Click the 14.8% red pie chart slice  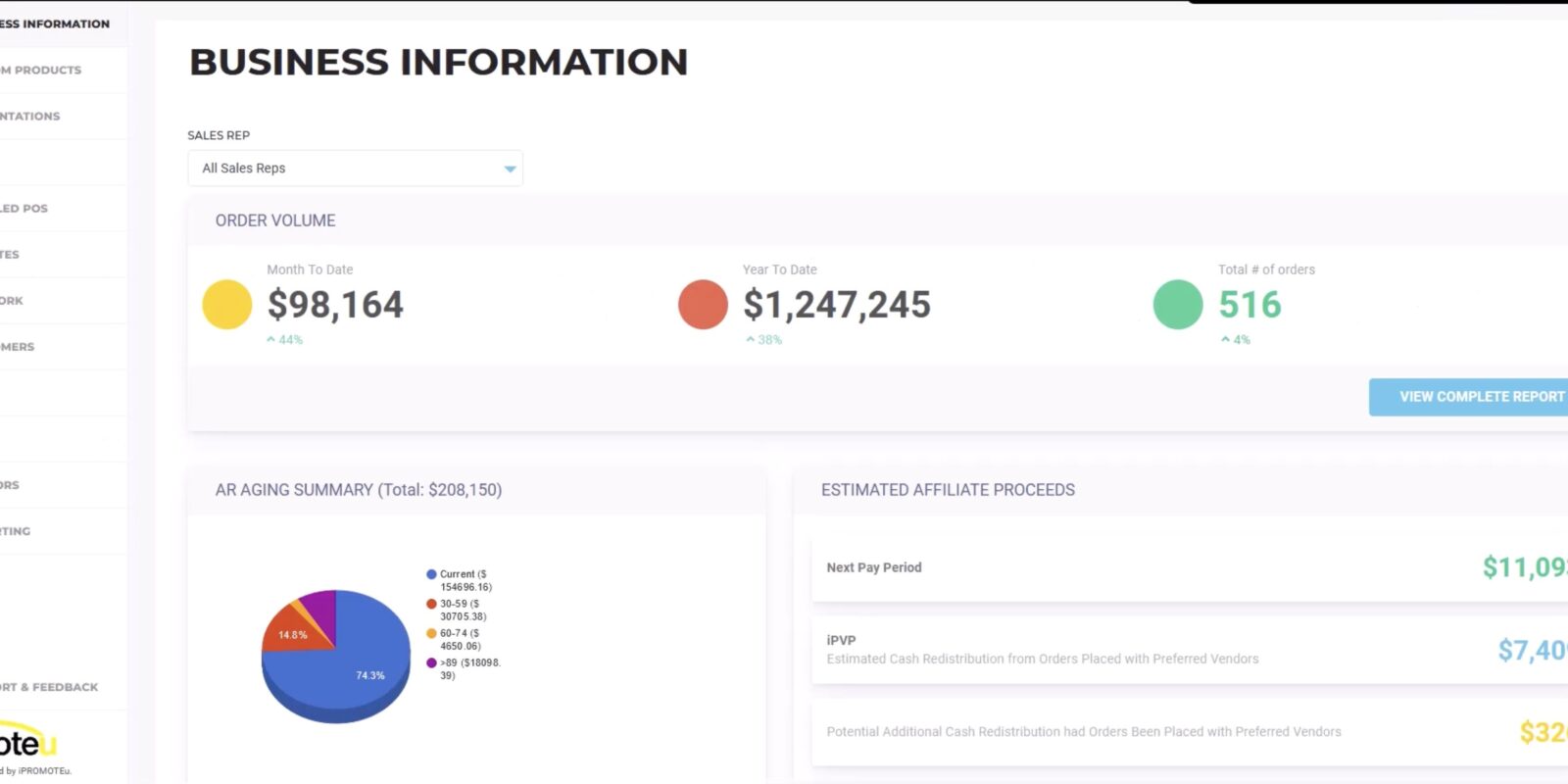[291, 633]
